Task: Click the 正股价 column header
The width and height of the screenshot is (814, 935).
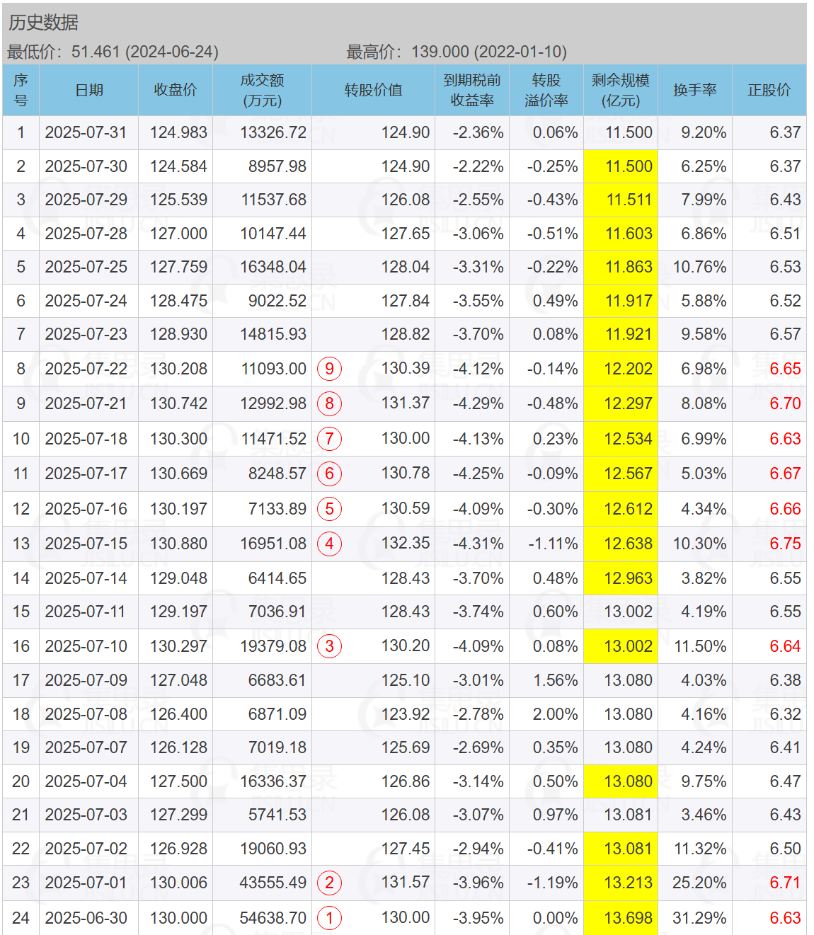Action: (x=769, y=90)
